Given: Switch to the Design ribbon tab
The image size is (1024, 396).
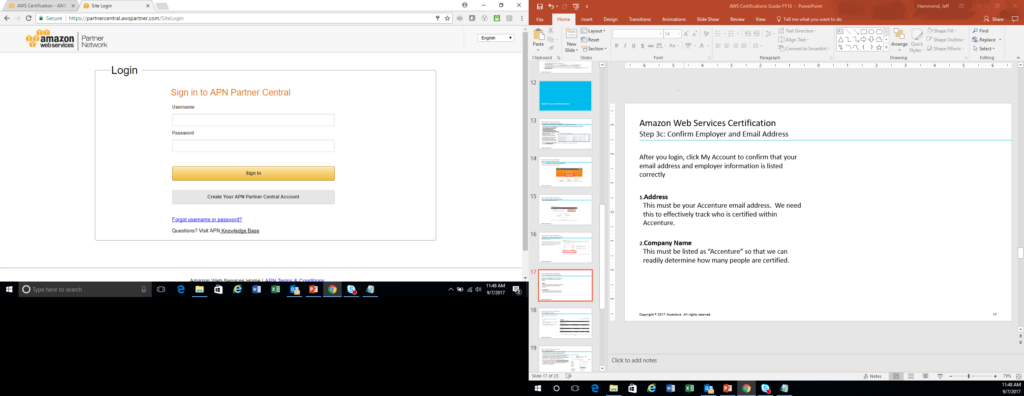Looking at the screenshot, I should pyautogui.click(x=611, y=20).
